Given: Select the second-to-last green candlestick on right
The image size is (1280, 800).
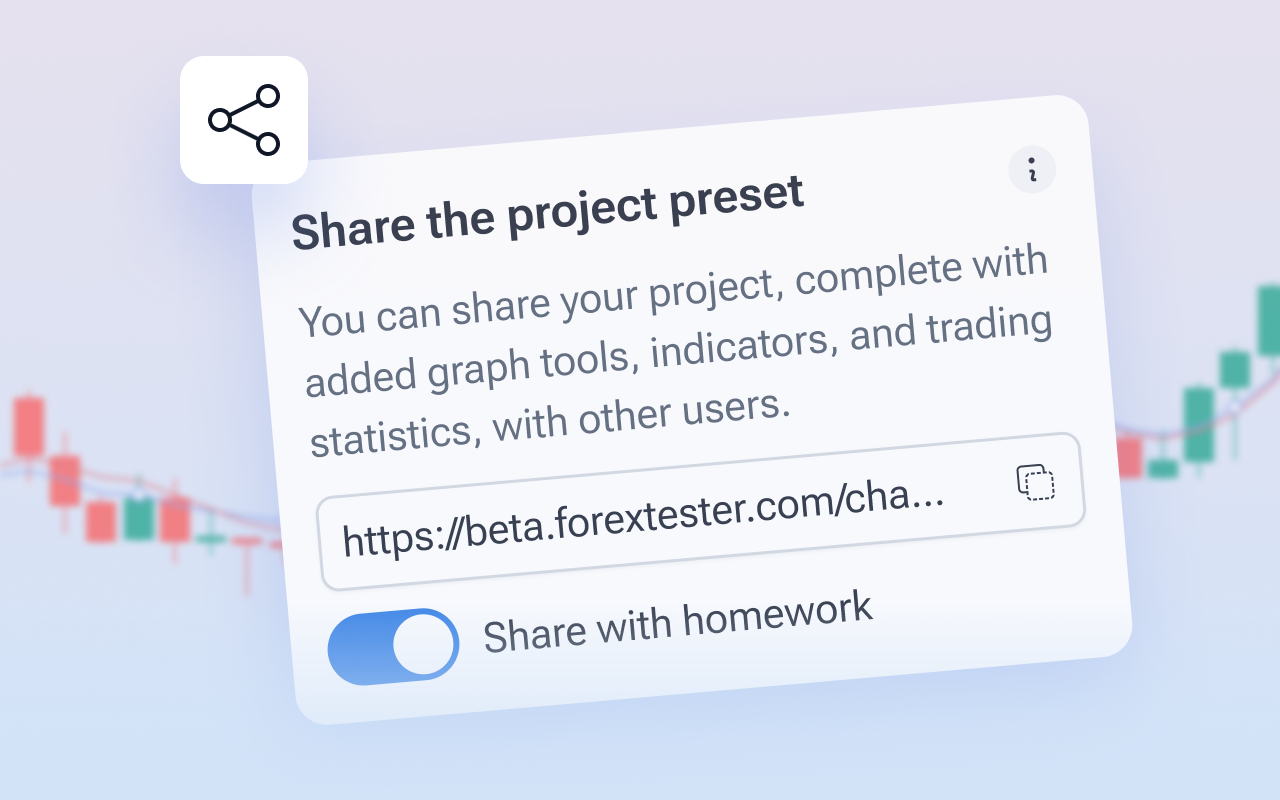Looking at the screenshot, I should click(x=1235, y=370).
